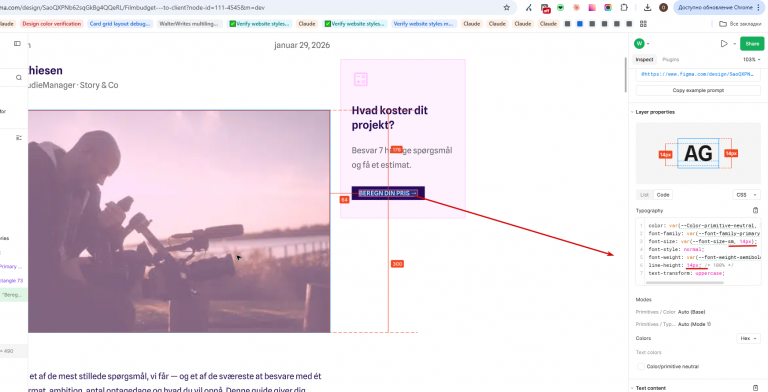Select the 'januar 29, 2026' date text
This screenshot has width=768, height=392.
click(302, 45)
